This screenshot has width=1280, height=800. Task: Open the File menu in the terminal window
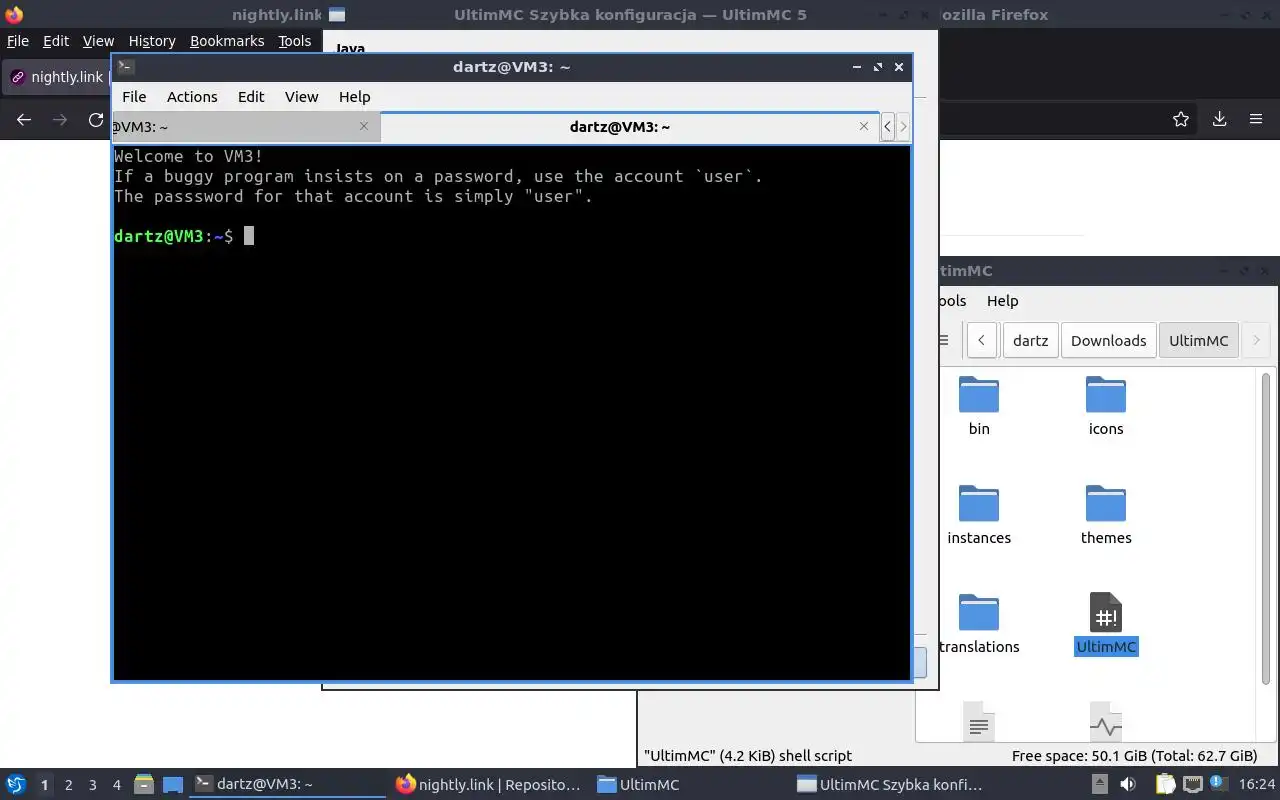click(134, 97)
